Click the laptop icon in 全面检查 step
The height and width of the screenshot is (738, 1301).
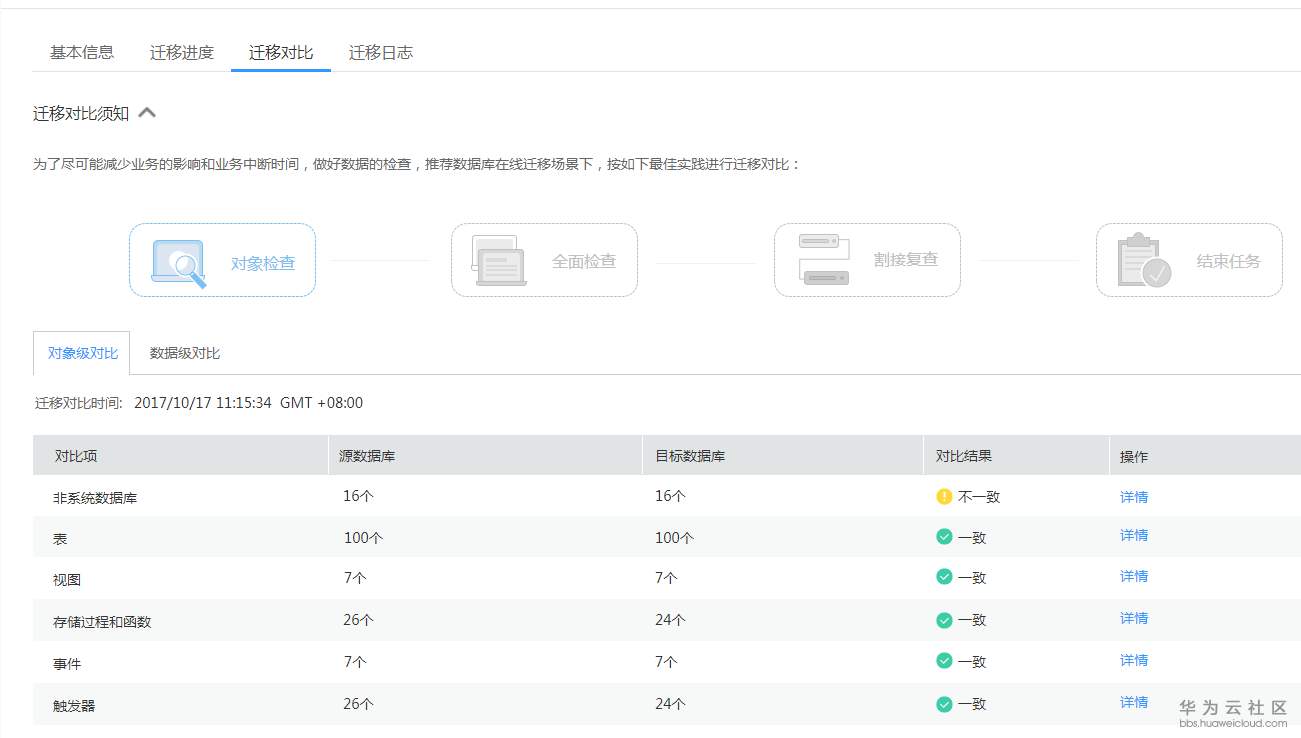[500, 260]
